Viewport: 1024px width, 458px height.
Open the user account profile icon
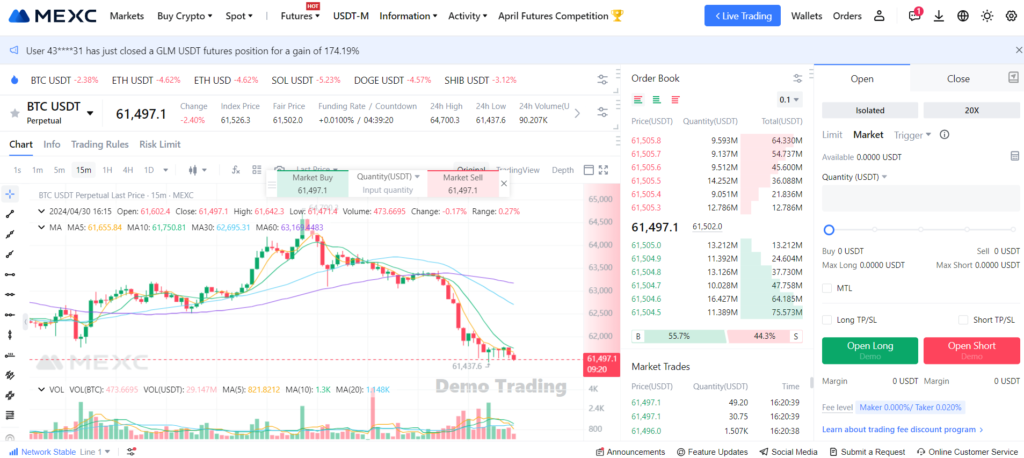pyautogui.click(x=880, y=16)
